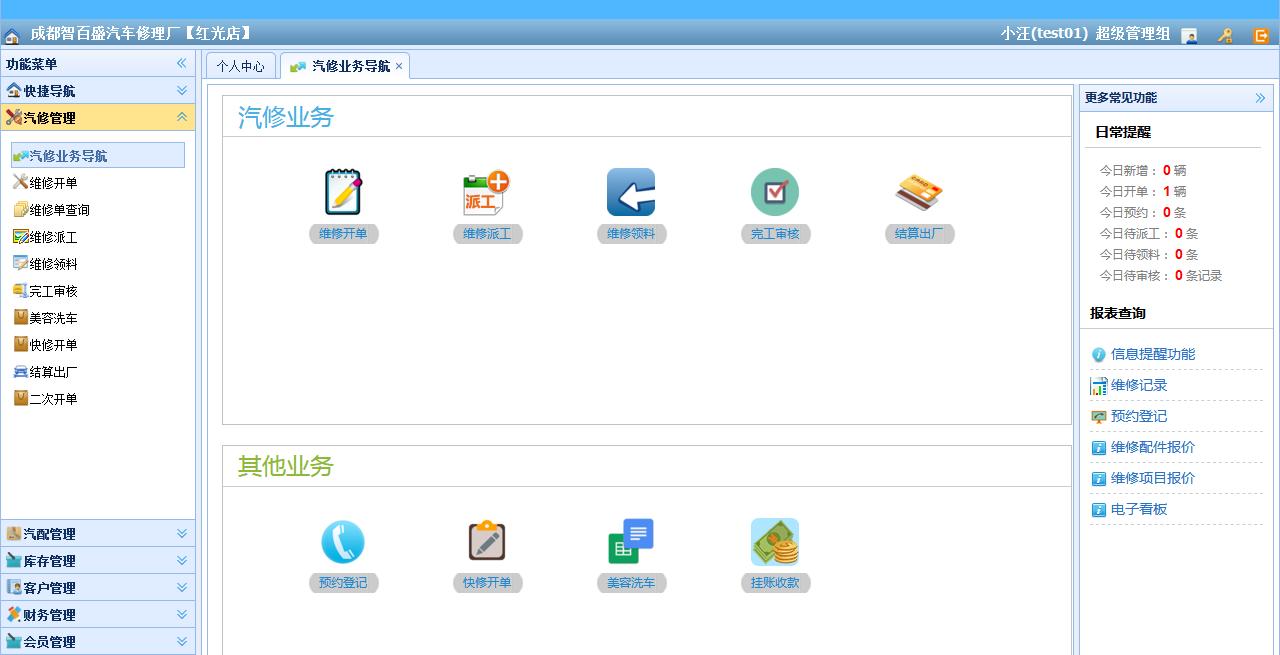Expand the 快捷导航 section
Viewport: 1280px width, 655px height.
pyautogui.click(x=182, y=90)
